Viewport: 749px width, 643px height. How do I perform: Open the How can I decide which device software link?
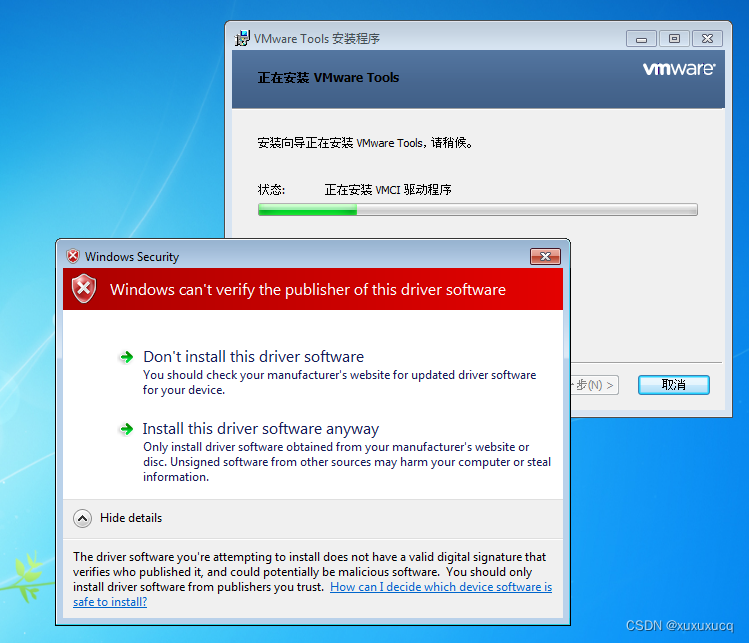pos(312,594)
